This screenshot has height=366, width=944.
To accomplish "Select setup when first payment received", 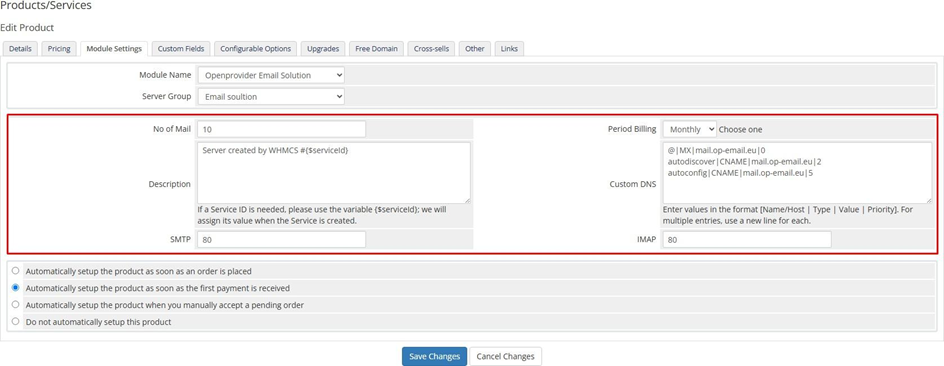I will [x=16, y=288].
